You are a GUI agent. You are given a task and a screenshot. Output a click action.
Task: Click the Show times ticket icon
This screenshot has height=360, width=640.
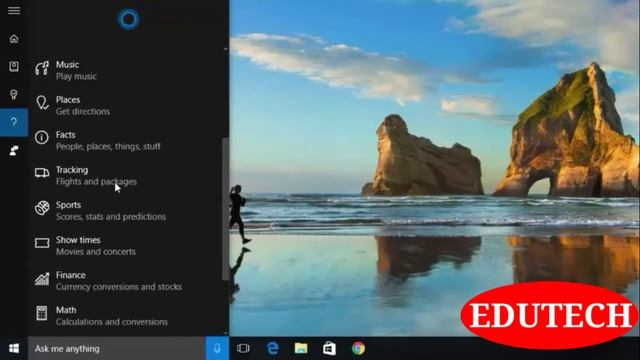click(x=42, y=243)
